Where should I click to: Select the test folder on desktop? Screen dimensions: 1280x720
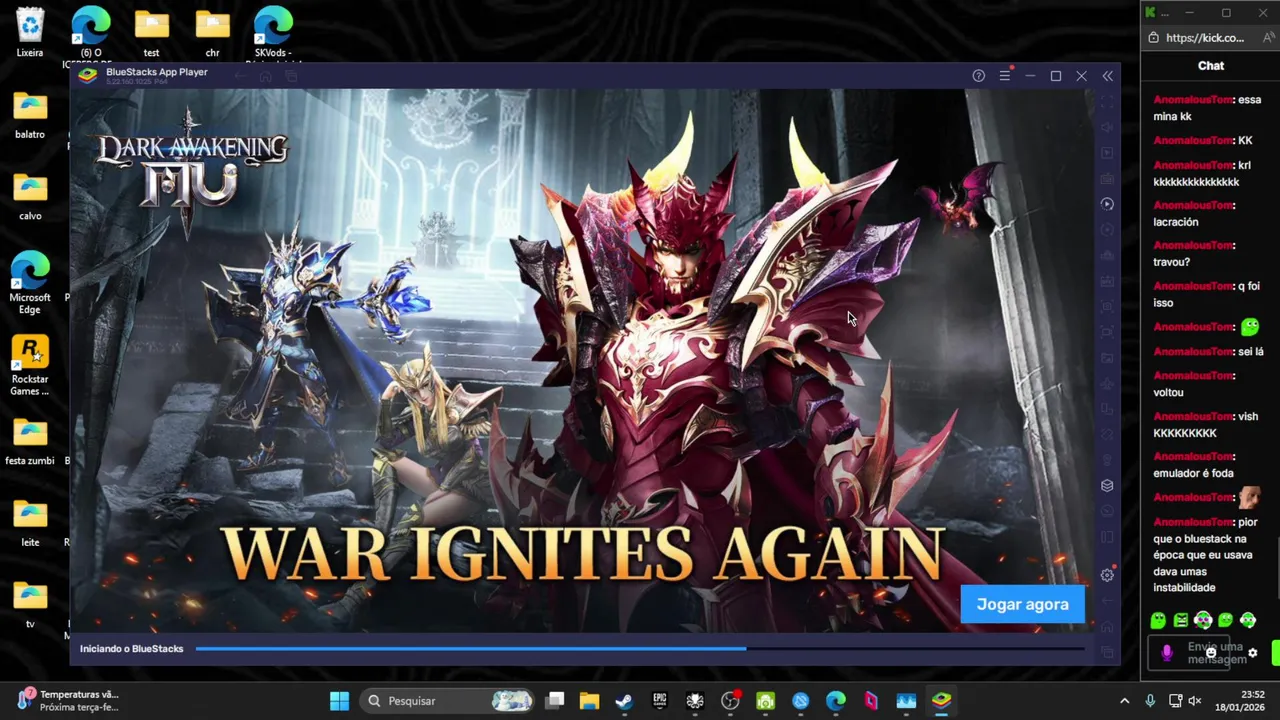[151, 33]
